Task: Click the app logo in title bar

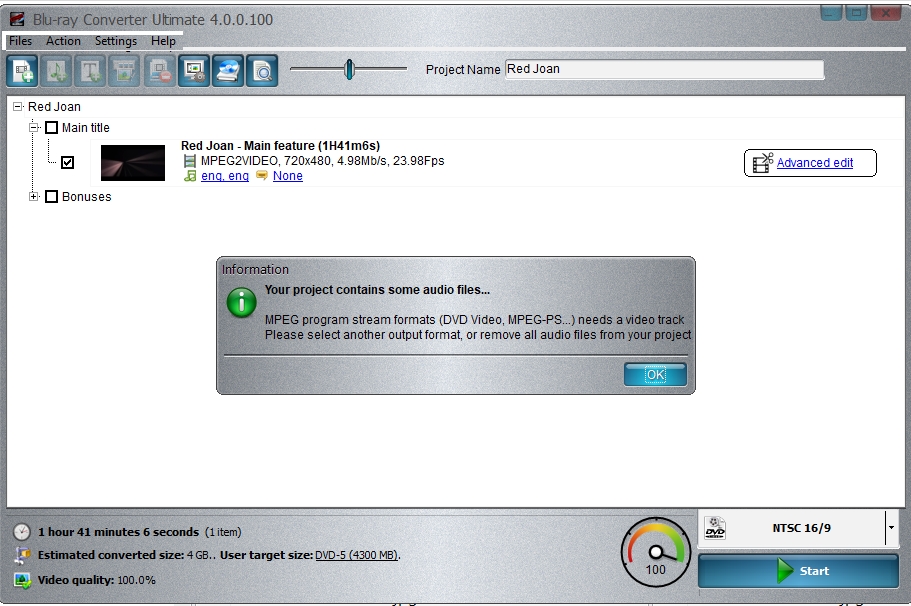Action: (17, 19)
